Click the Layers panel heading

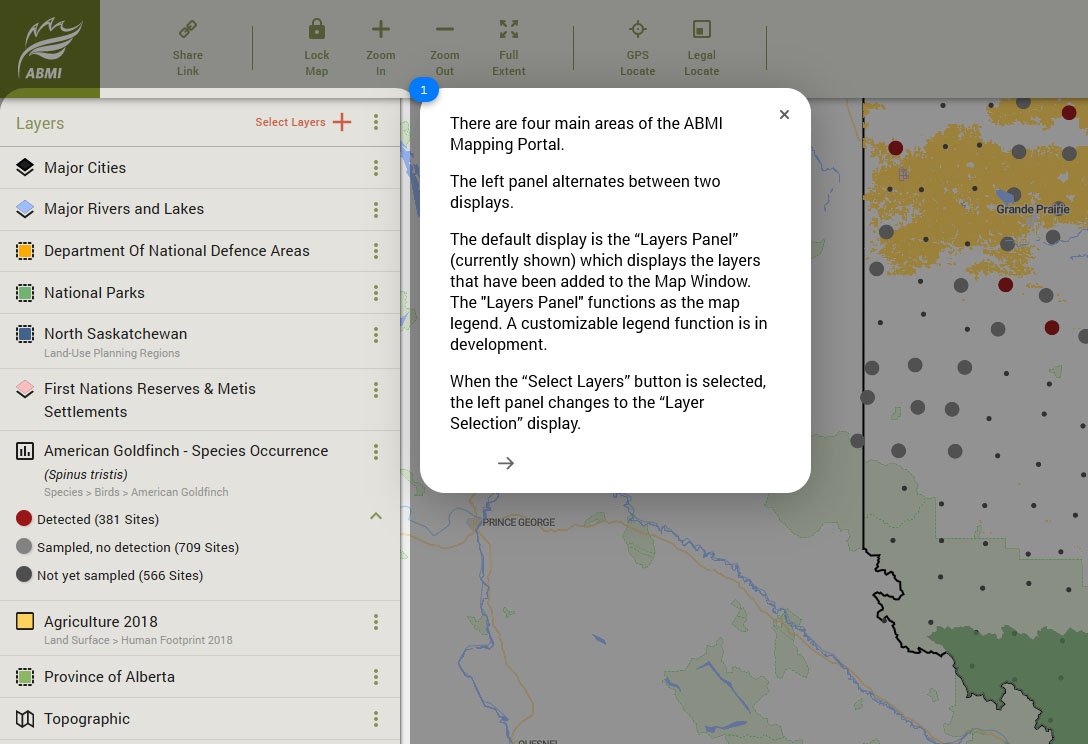(x=40, y=124)
